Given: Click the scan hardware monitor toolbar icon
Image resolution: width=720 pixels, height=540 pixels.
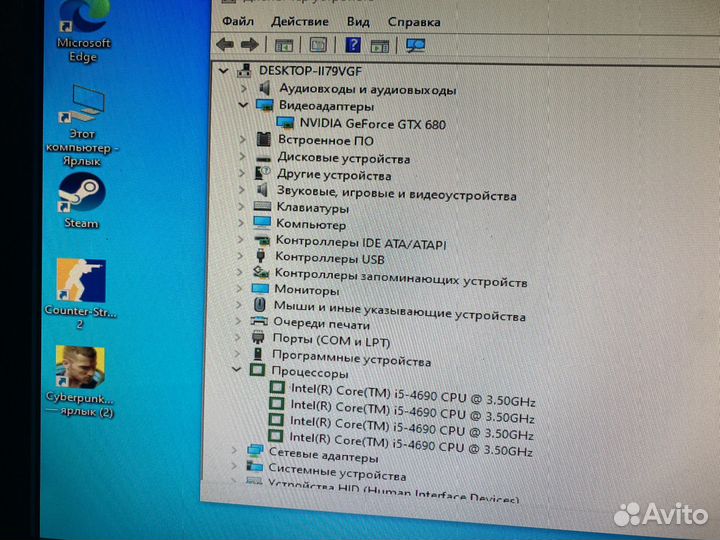Looking at the screenshot, I should click(416, 45).
